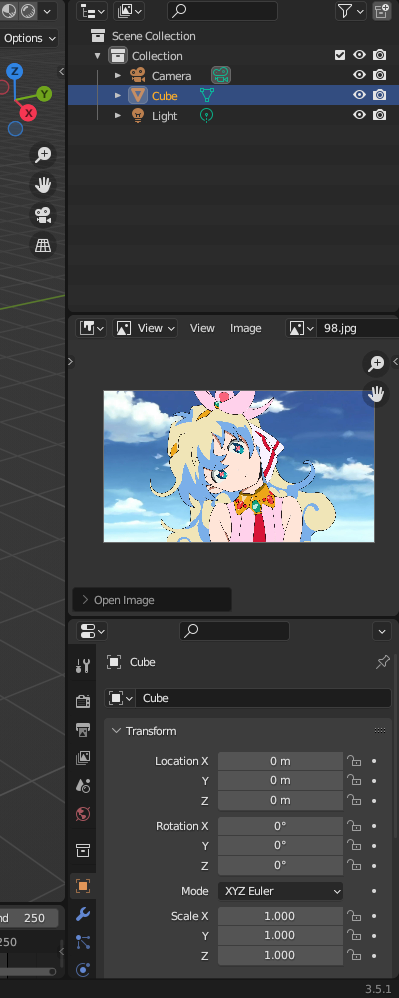Click the outliner search field
The image size is (399, 998).
coord(222,11)
